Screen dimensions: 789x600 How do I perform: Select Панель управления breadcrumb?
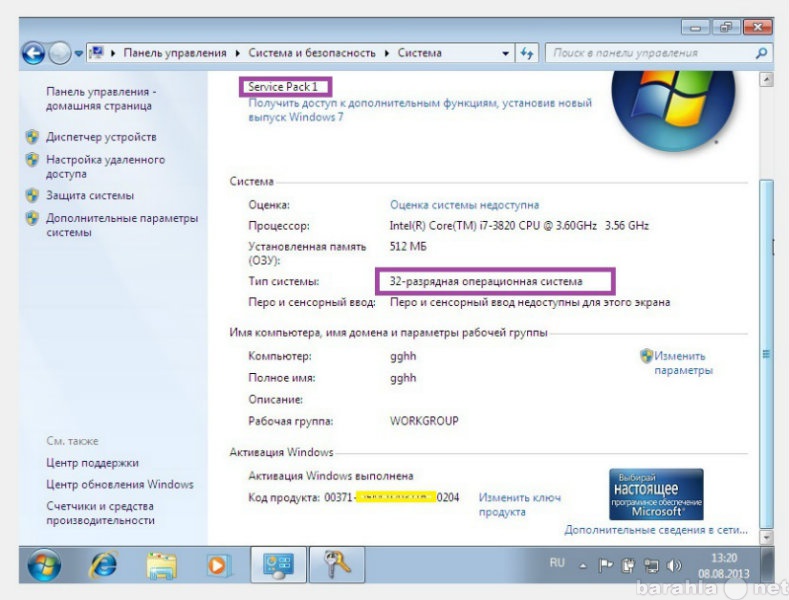coord(175,53)
